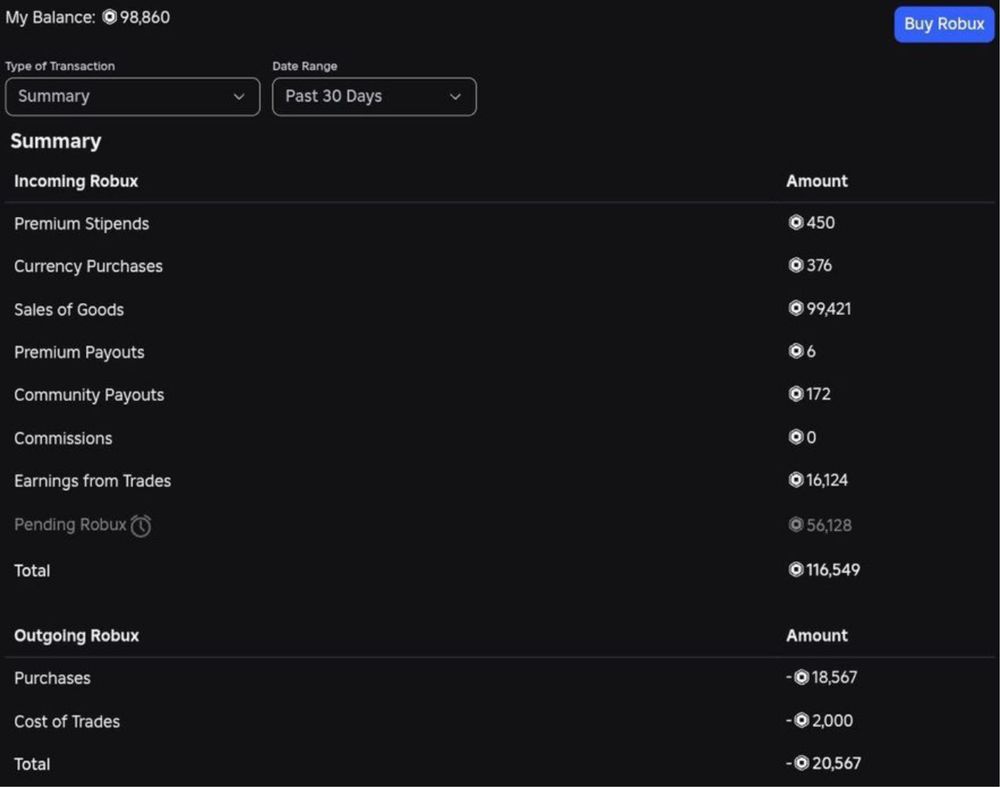Click Robux icon next to incoming Total 116,549
The width and height of the screenshot is (1000, 787).
point(795,569)
